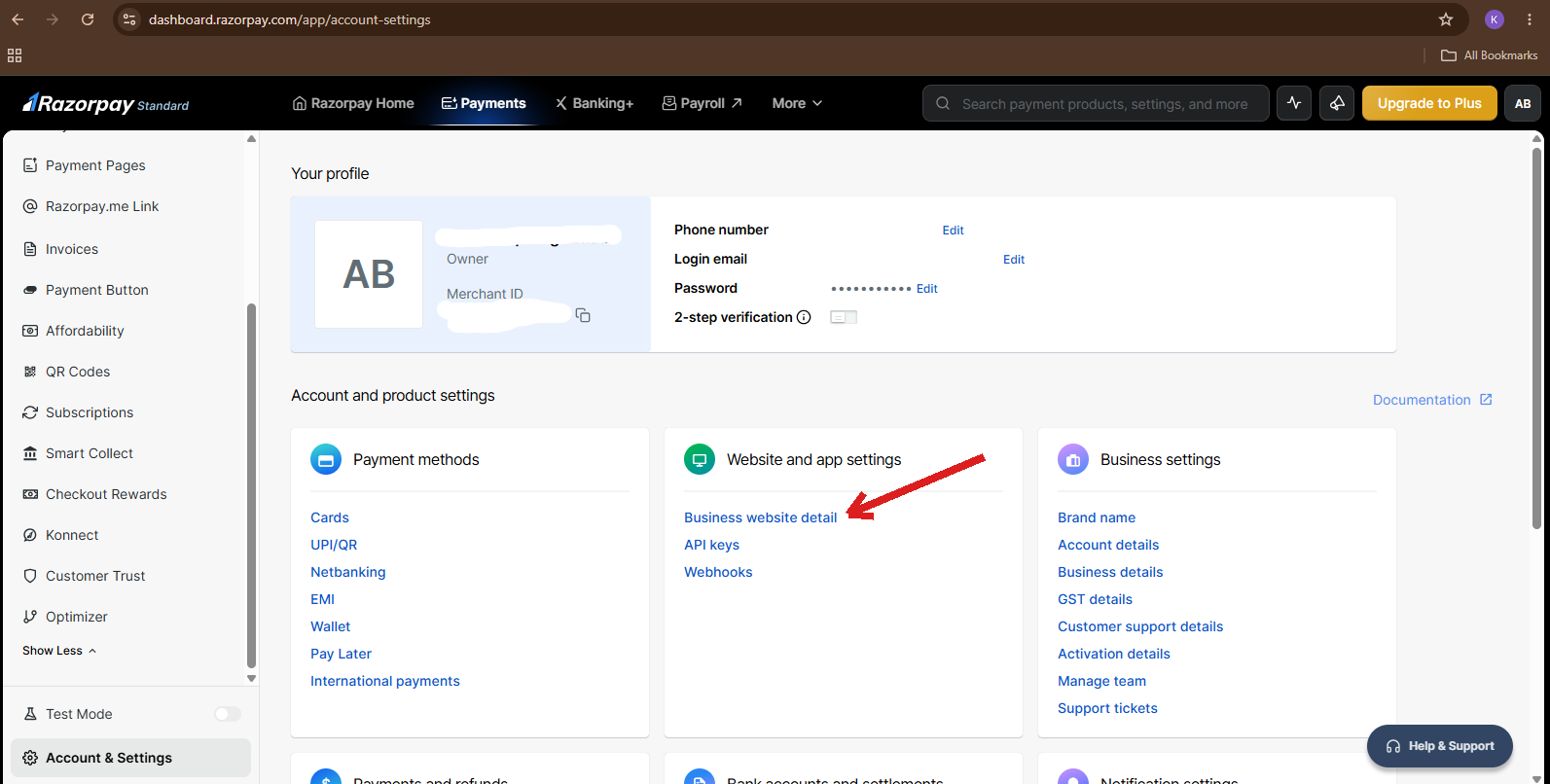
Task: Open Business website detail link
Action: pos(760,517)
